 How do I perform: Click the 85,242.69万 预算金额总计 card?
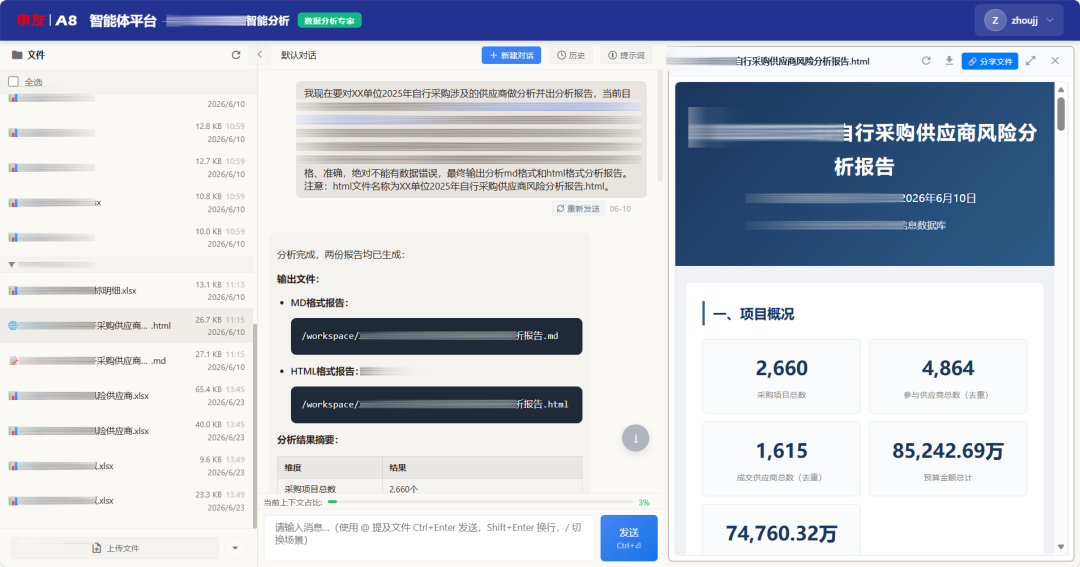(948, 459)
